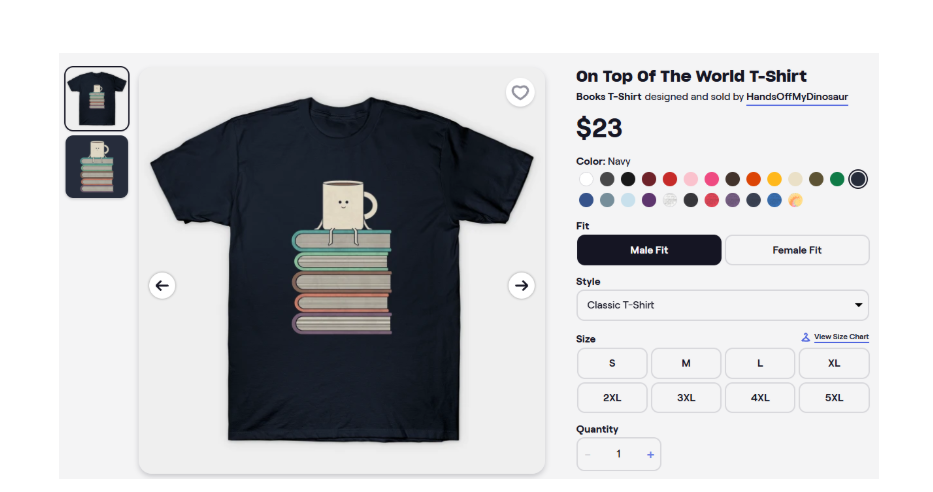Viewport: 933px width, 492px height.
Task: Open the Style dropdown
Action: [723, 305]
